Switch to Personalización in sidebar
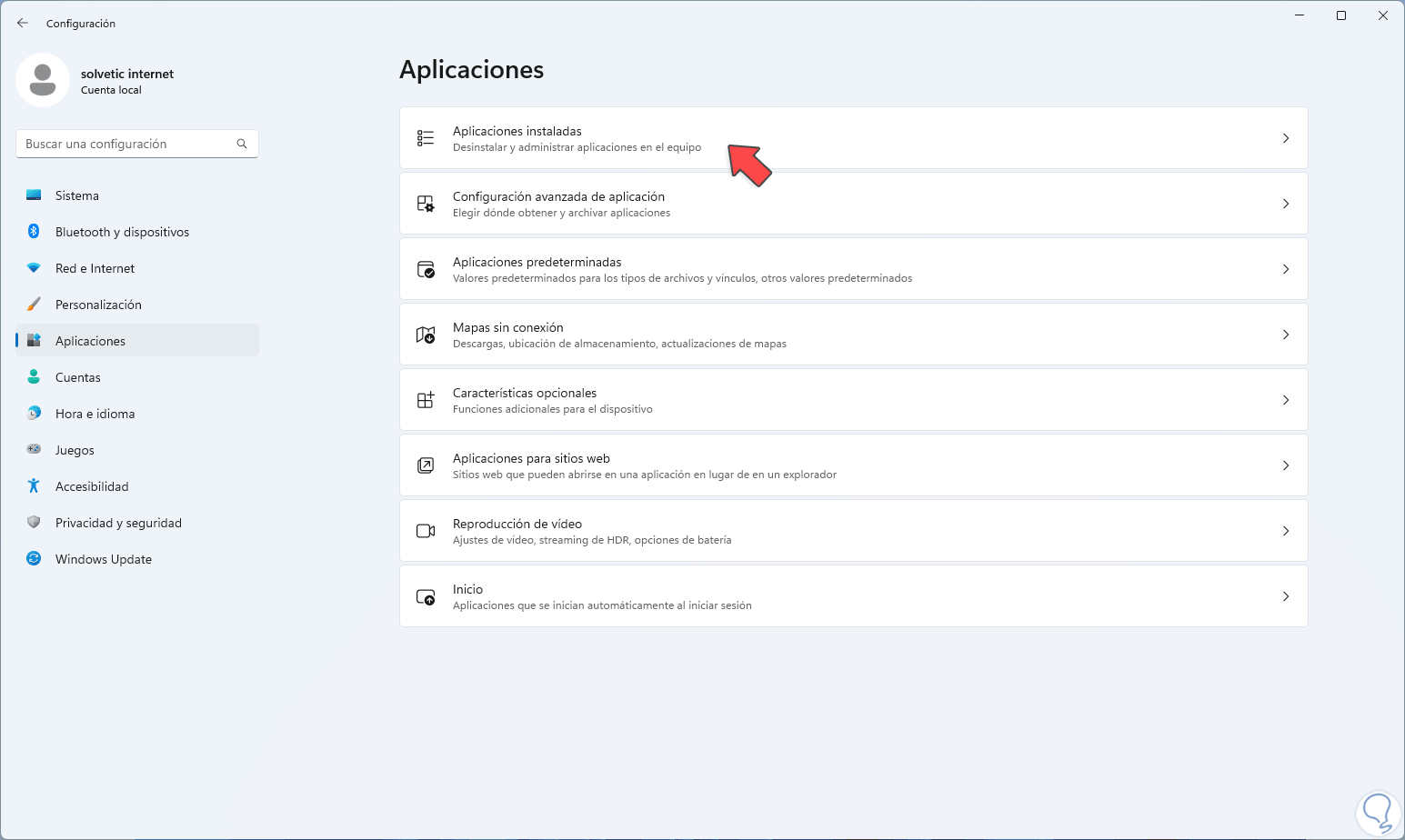1405x840 pixels. pos(98,305)
